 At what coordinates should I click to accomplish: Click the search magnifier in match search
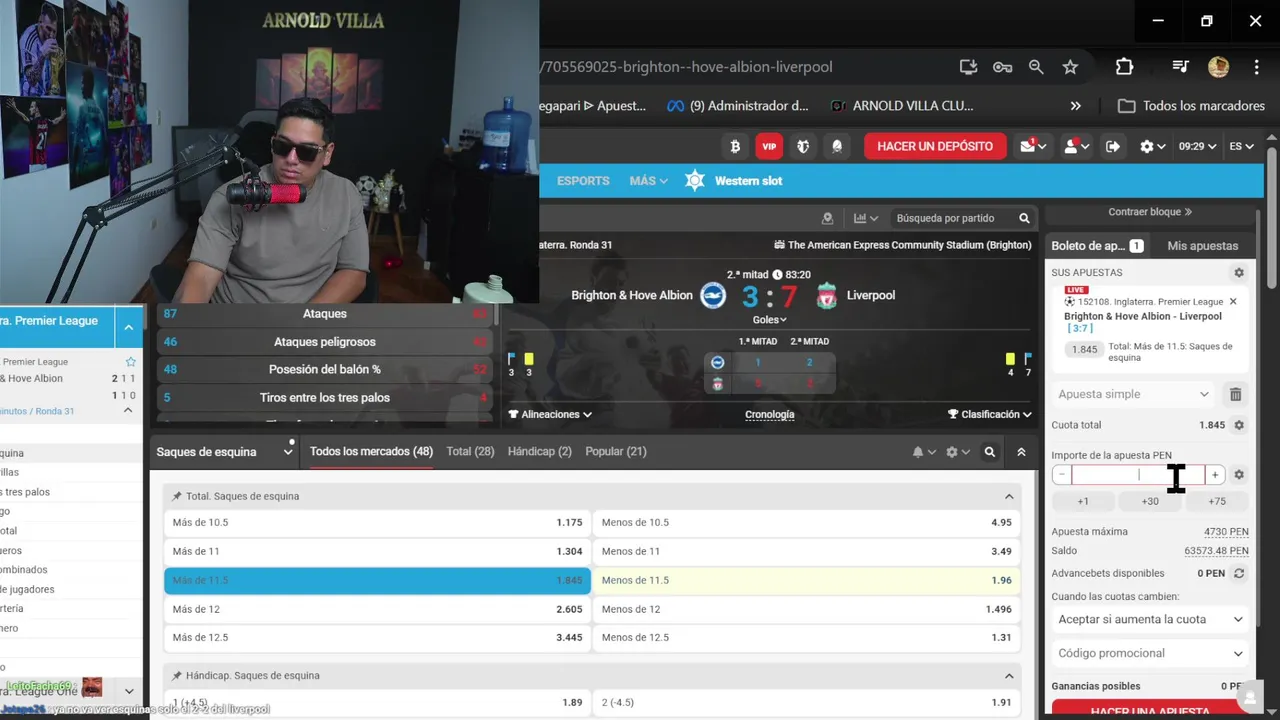(x=1024, y=218)
